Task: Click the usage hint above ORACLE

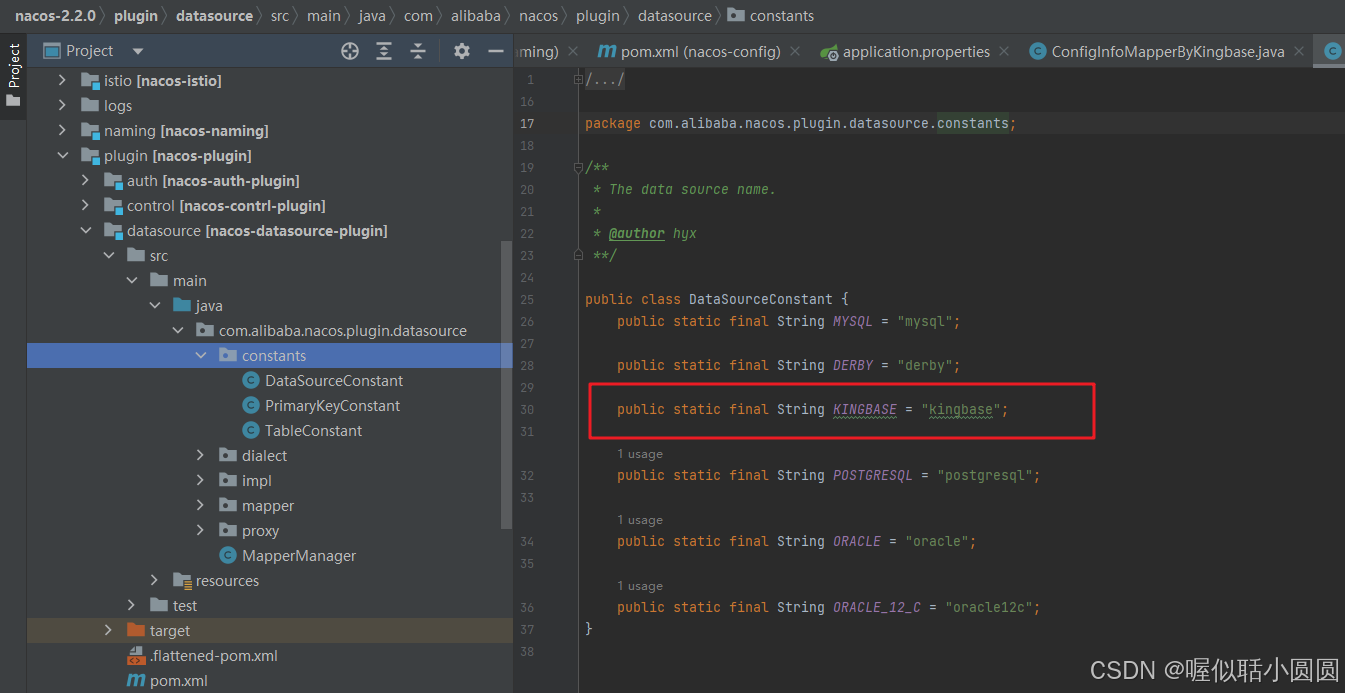Action: click(640, 520)
